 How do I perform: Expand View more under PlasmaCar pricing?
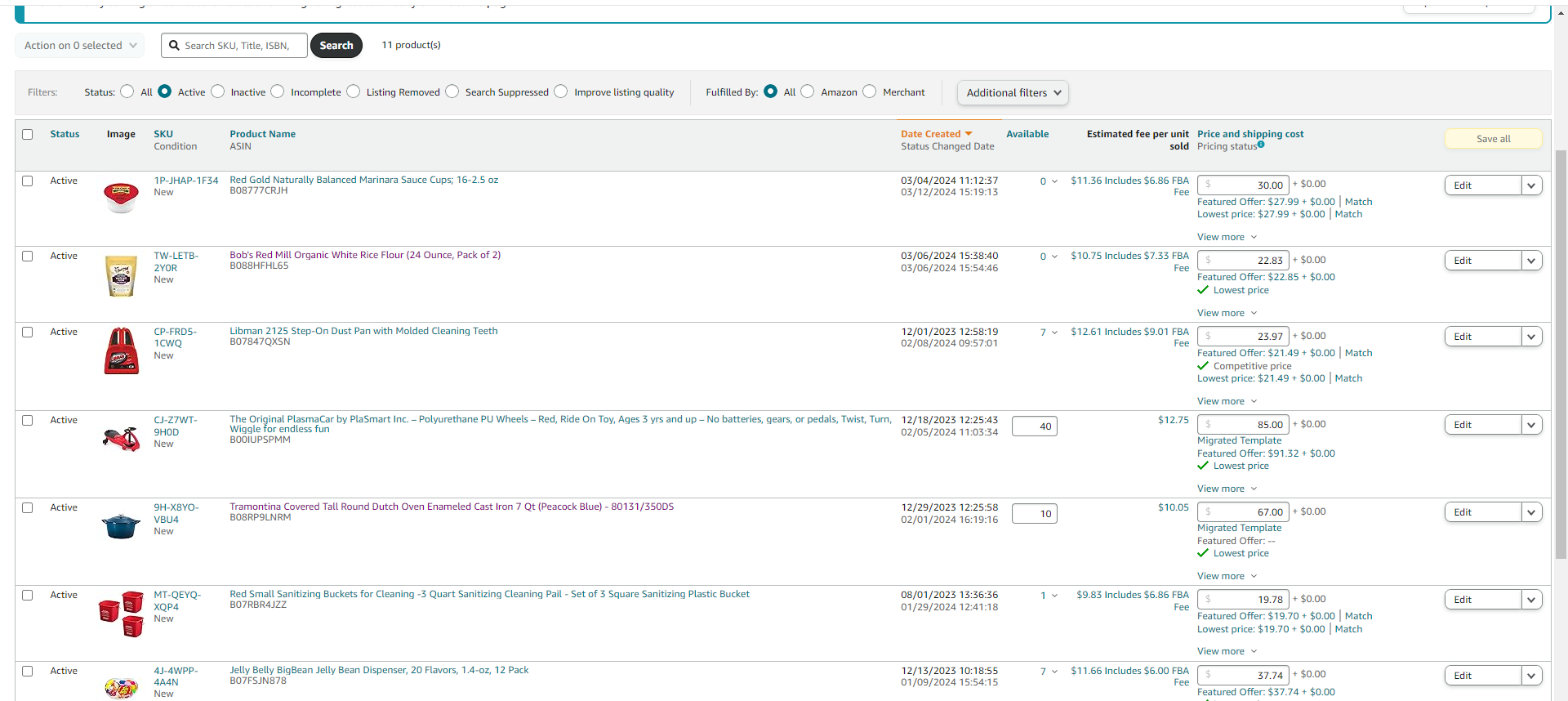1227,489
